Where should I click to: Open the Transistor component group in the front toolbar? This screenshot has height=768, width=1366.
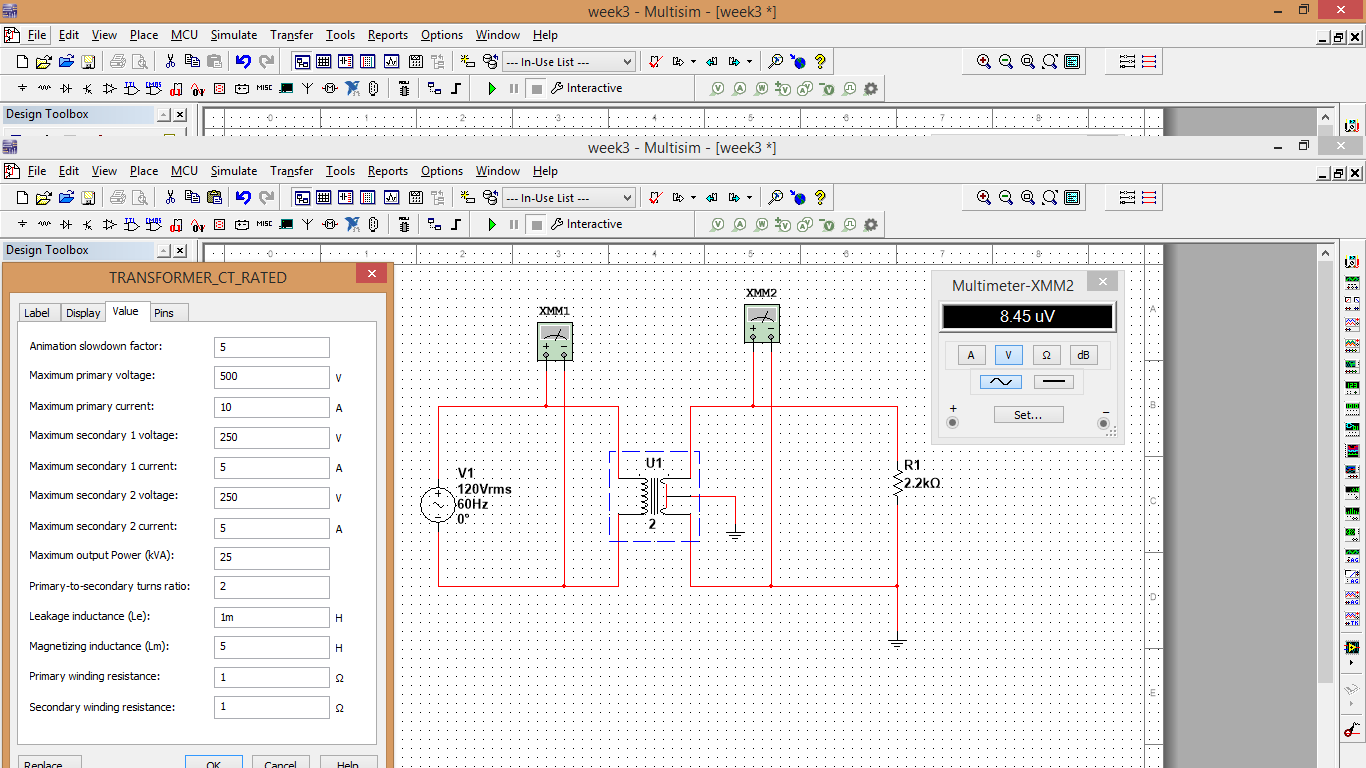click(88, 224)
